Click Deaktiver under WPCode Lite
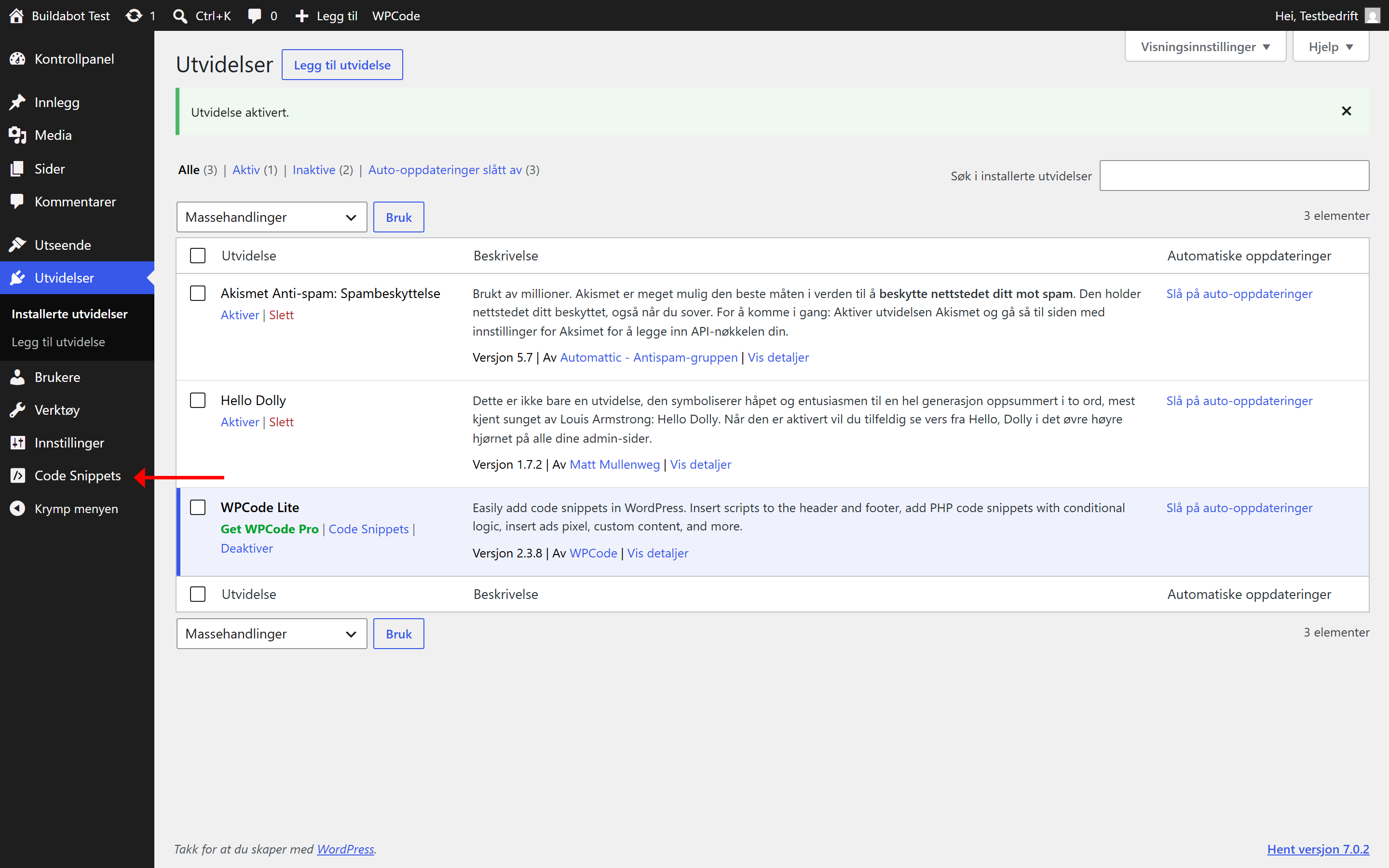Screen dimensions: 1389x868 click(247, 548)
